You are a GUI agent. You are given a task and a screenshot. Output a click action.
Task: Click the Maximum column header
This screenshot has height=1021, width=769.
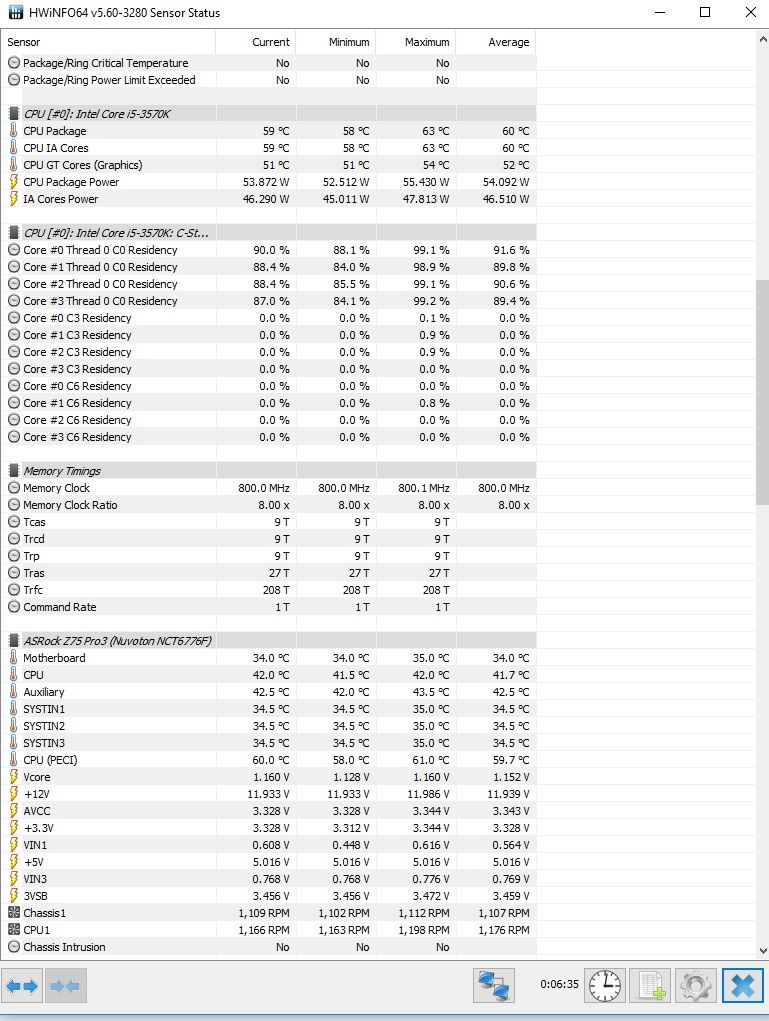pyautogui.click(x=416, y=42)
